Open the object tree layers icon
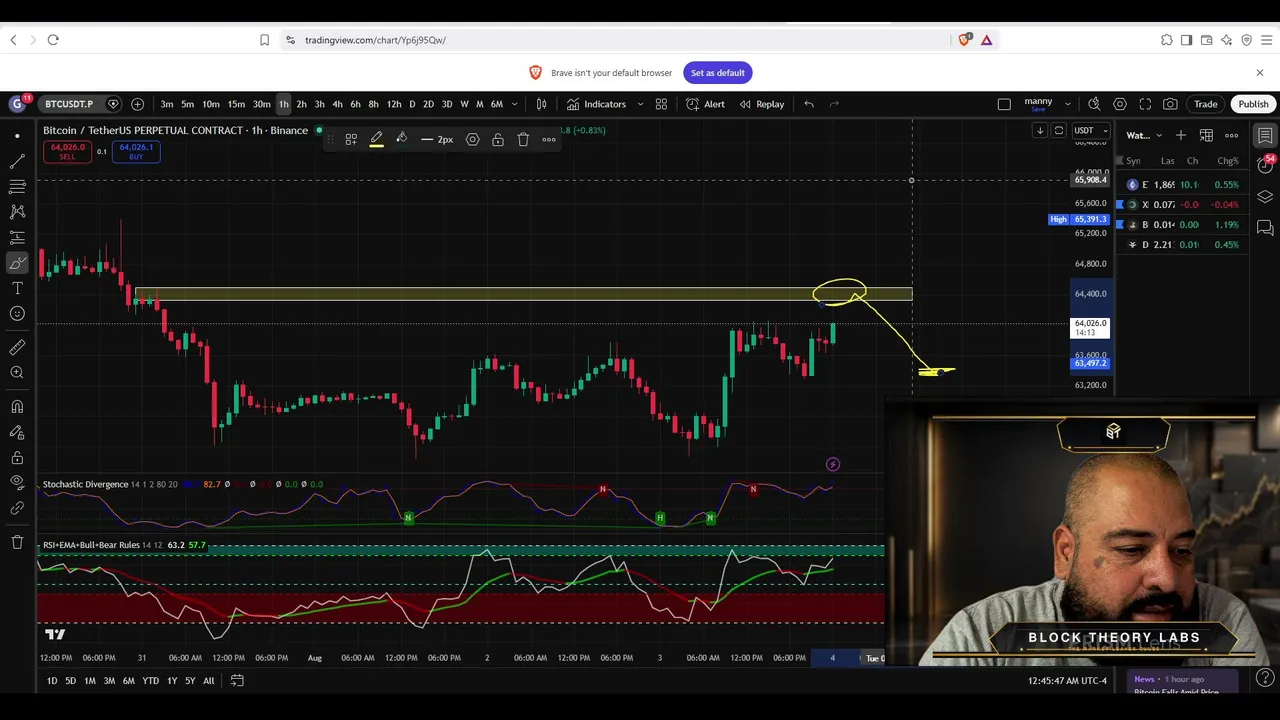 tap(1265, 197)
